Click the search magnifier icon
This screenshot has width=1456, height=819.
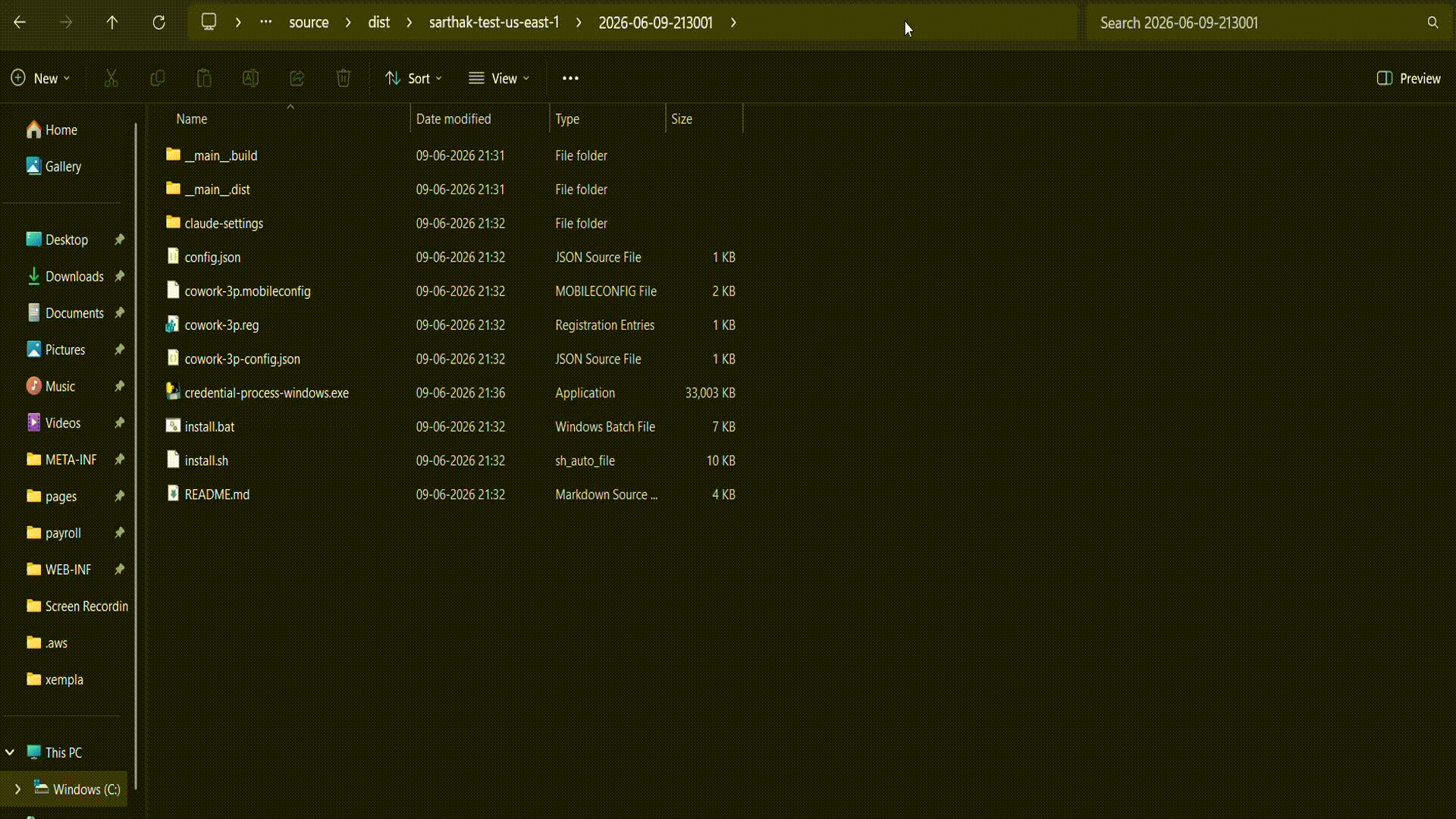click(1432, 23)
